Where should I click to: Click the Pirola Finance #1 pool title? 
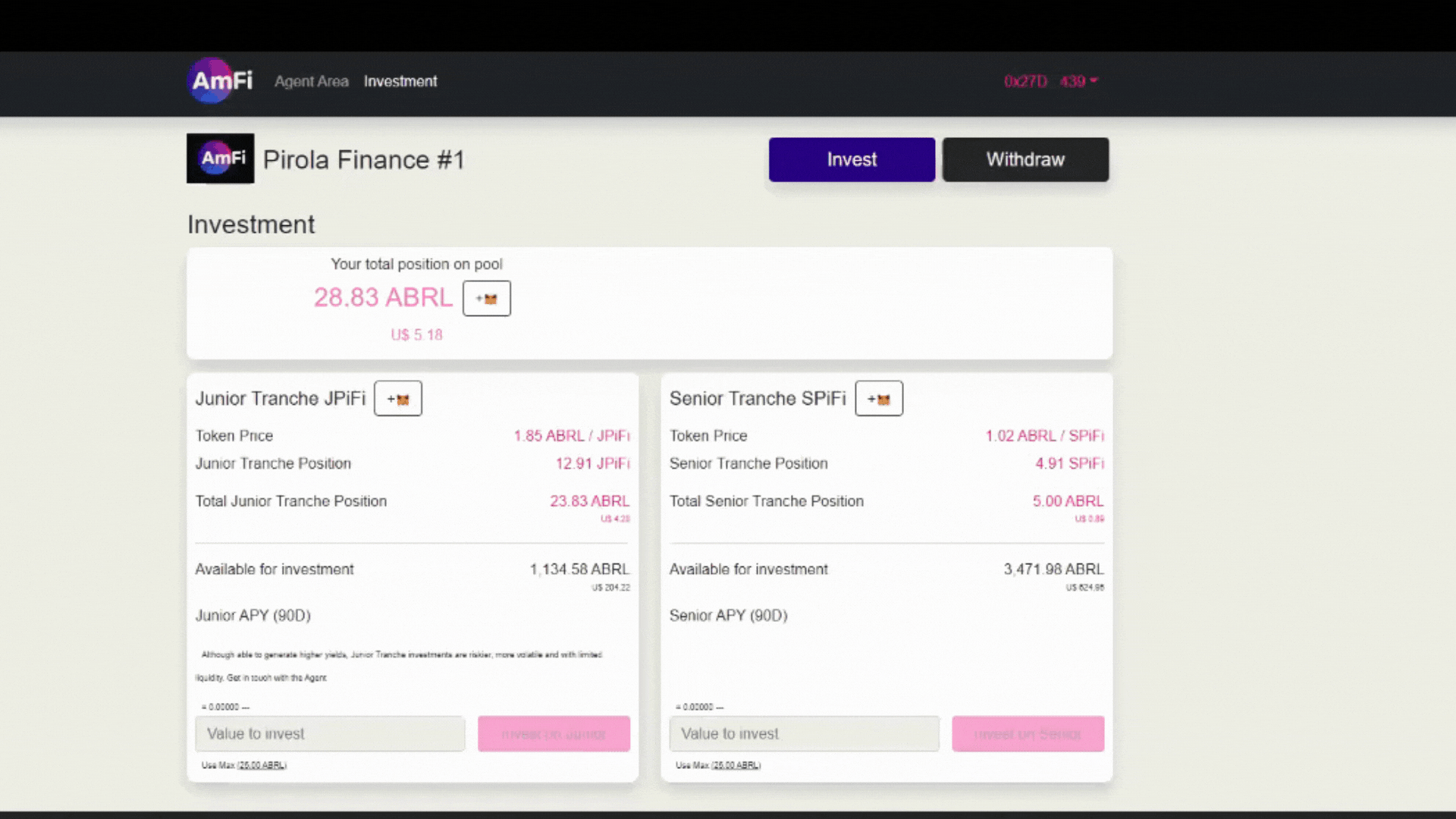(x=363, y=160)
